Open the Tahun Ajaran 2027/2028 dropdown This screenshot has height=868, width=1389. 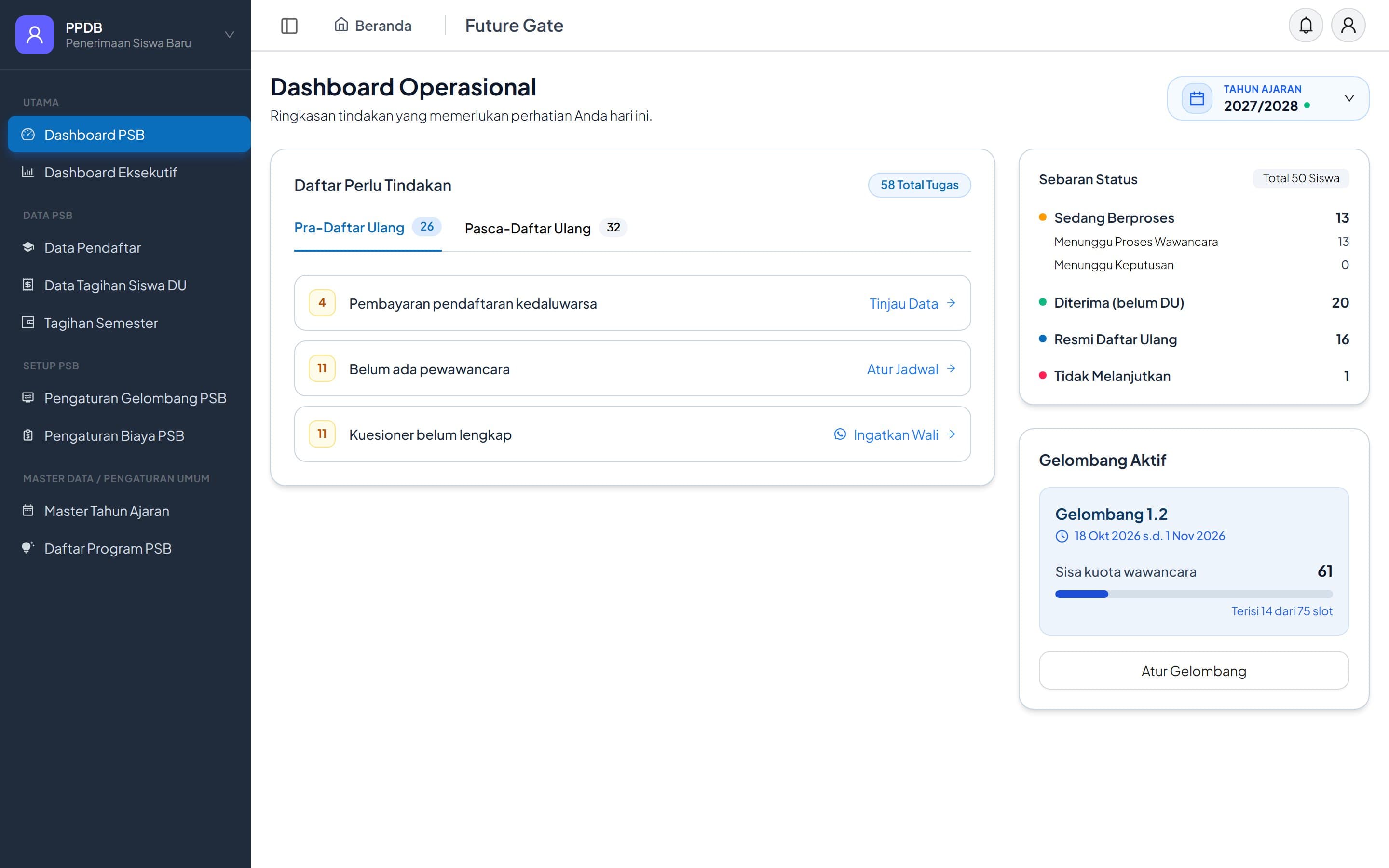pos(1268,98)
